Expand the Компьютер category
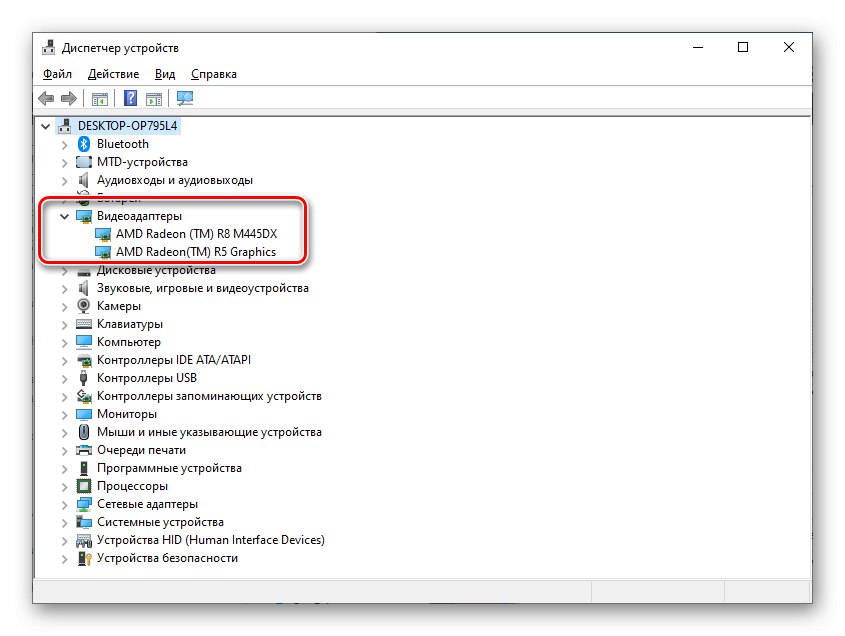Viewport: 845px width, 636px height. [x=65, y=343]
